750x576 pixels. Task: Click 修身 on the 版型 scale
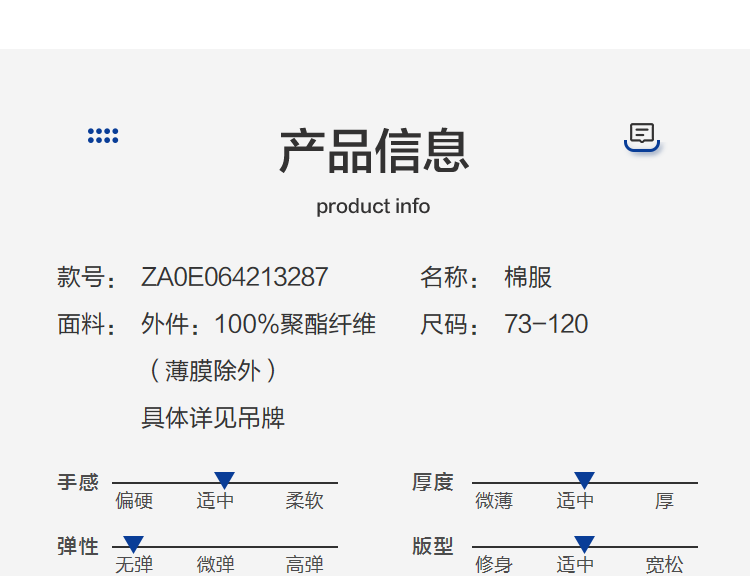494,565
